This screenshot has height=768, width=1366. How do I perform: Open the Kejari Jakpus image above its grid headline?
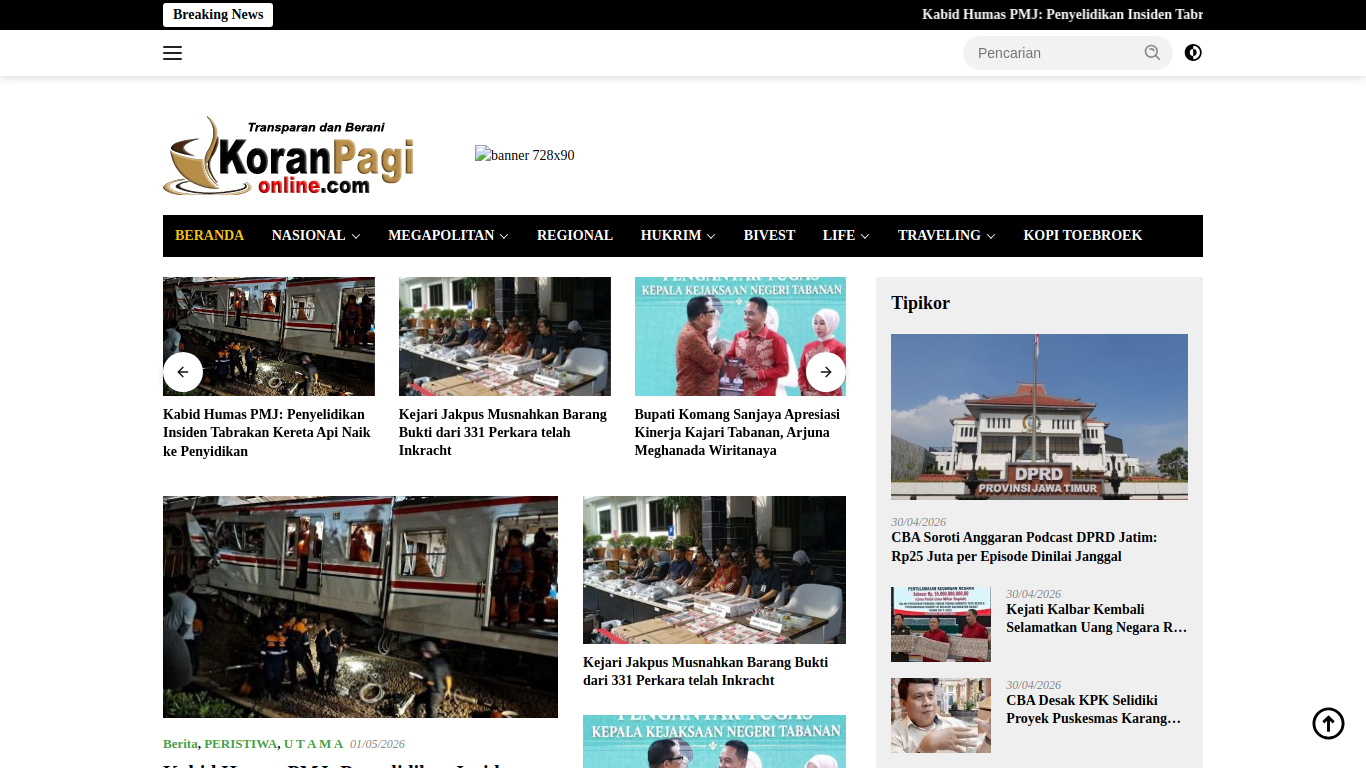click(714, 570)
